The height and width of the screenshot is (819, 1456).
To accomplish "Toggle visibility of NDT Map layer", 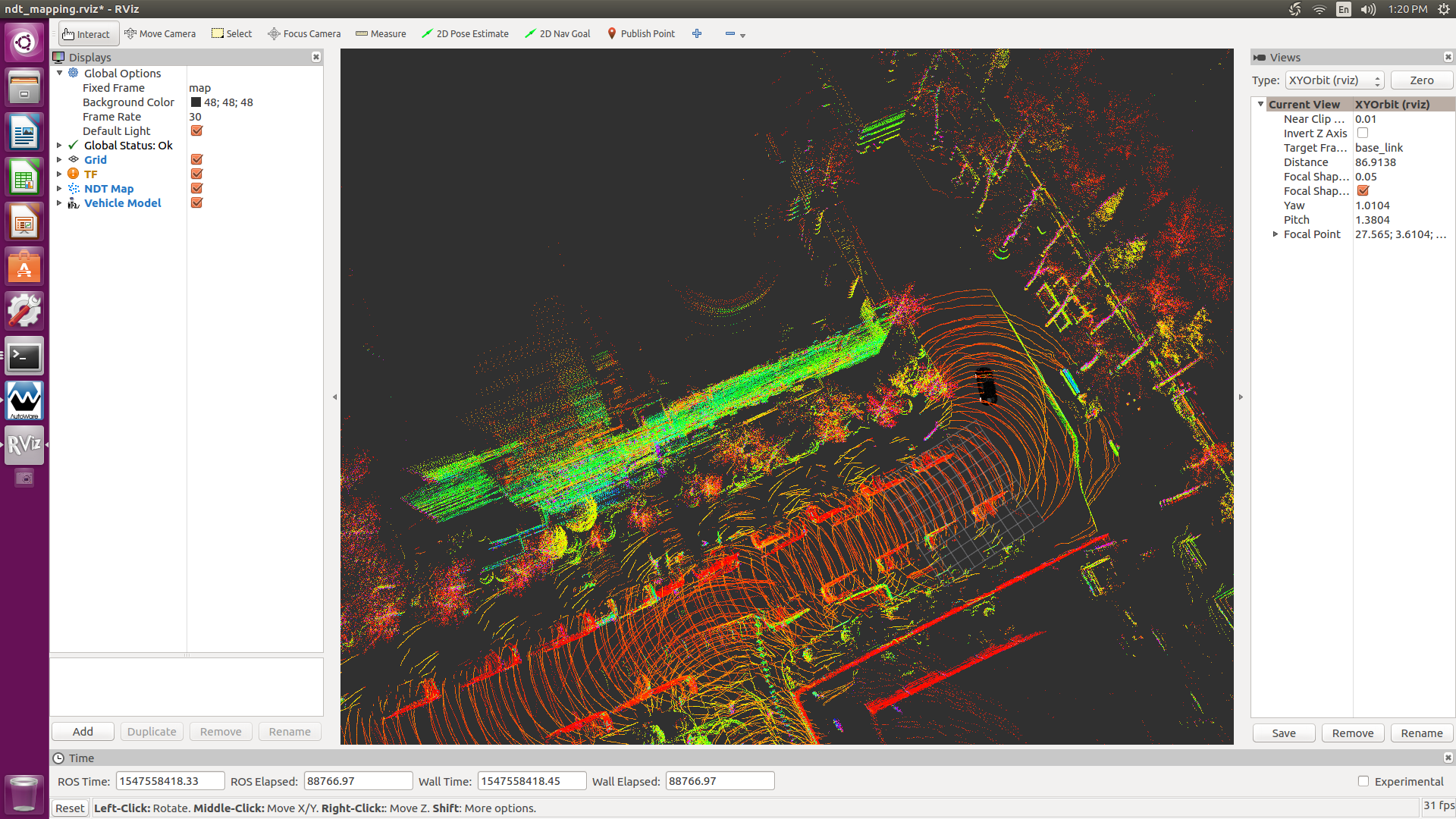I will (196, 188).
